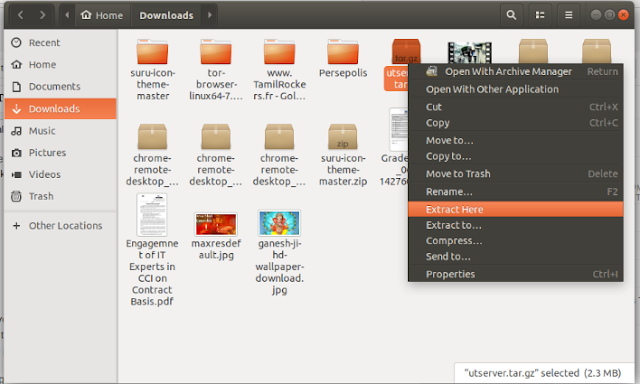Select the Persepolis folder icon

coord(343,52)
